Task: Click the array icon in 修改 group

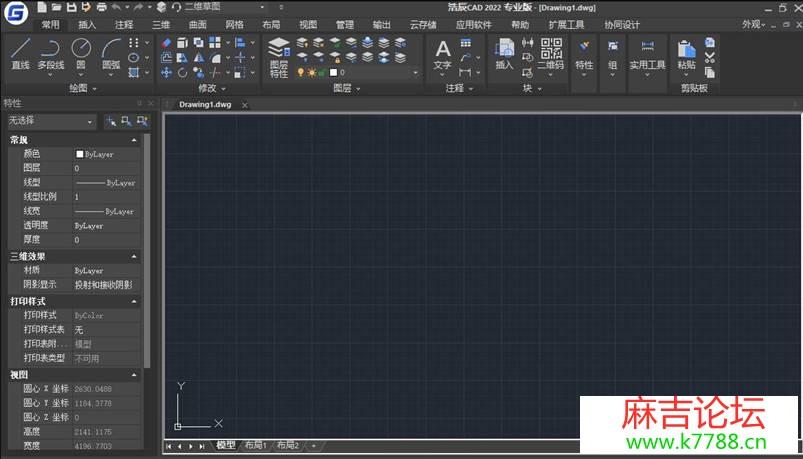Action: click(x=215, y=43)
